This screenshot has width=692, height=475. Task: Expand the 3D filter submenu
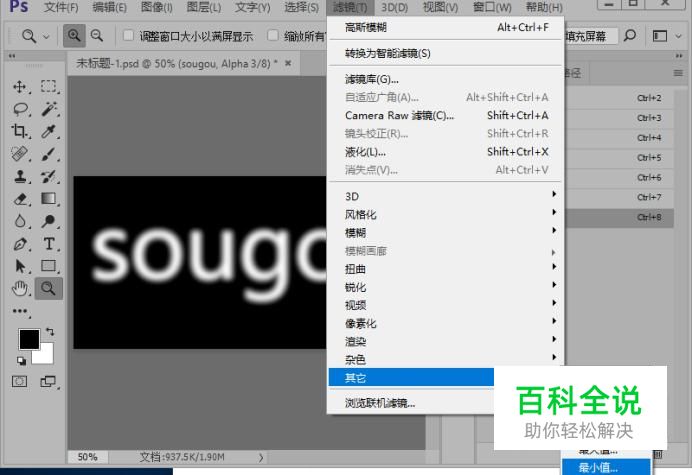point(445,196)
